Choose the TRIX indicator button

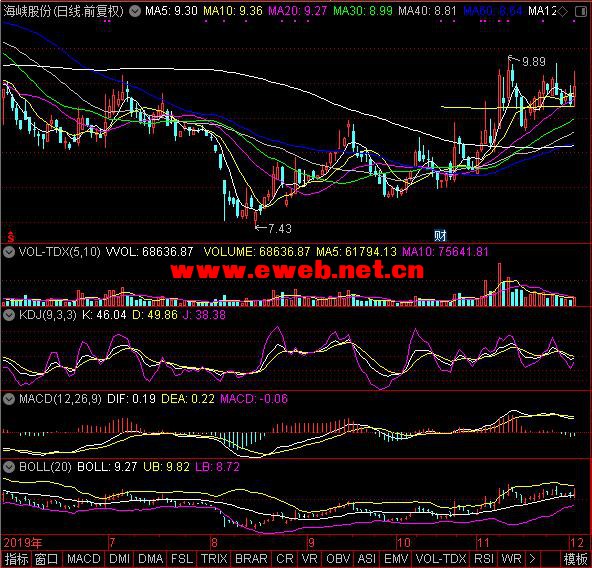click(x=214, y=559)
